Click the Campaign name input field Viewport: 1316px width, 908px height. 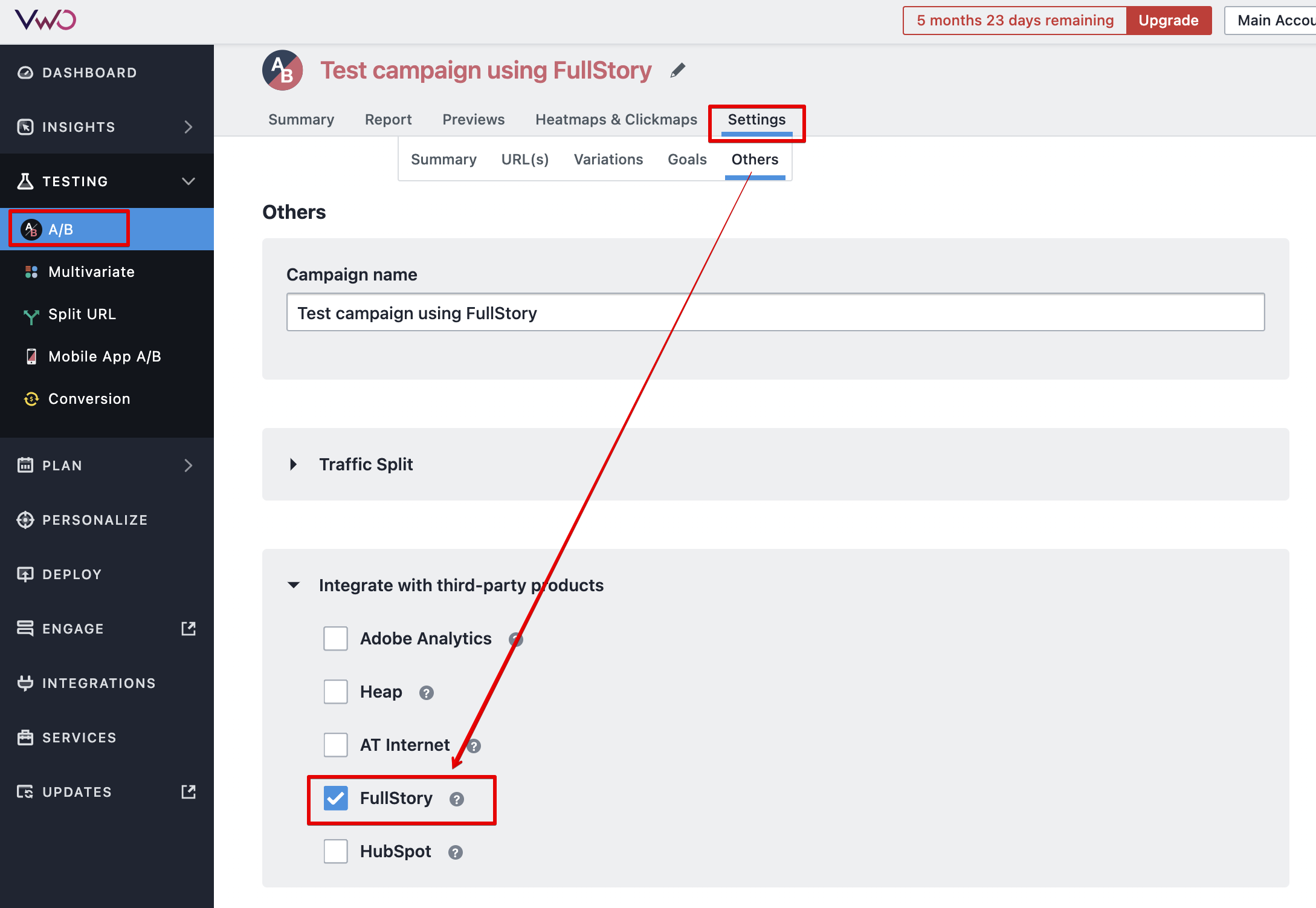[775, 313]
